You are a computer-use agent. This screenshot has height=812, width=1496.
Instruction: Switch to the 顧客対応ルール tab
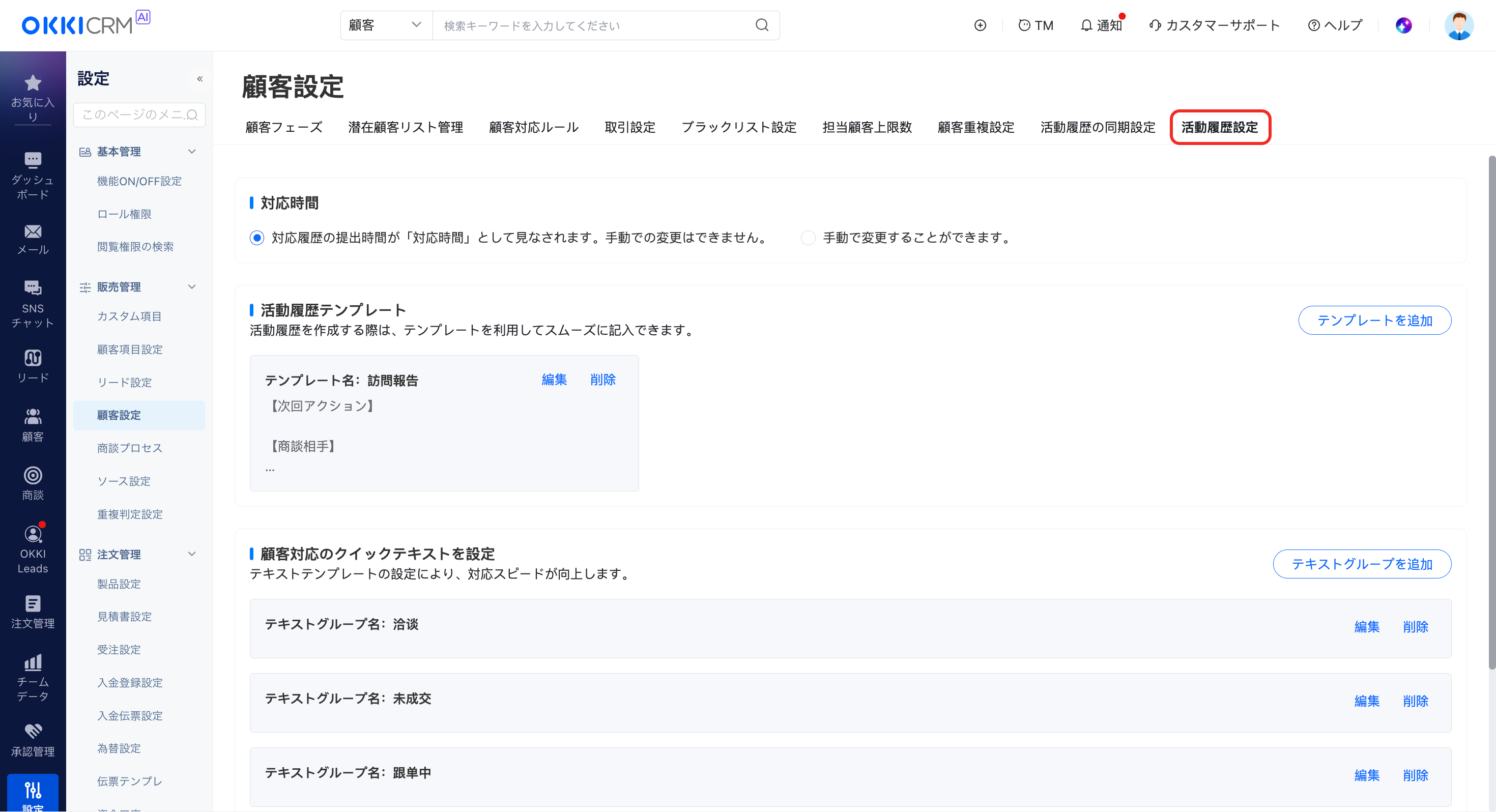534,127
